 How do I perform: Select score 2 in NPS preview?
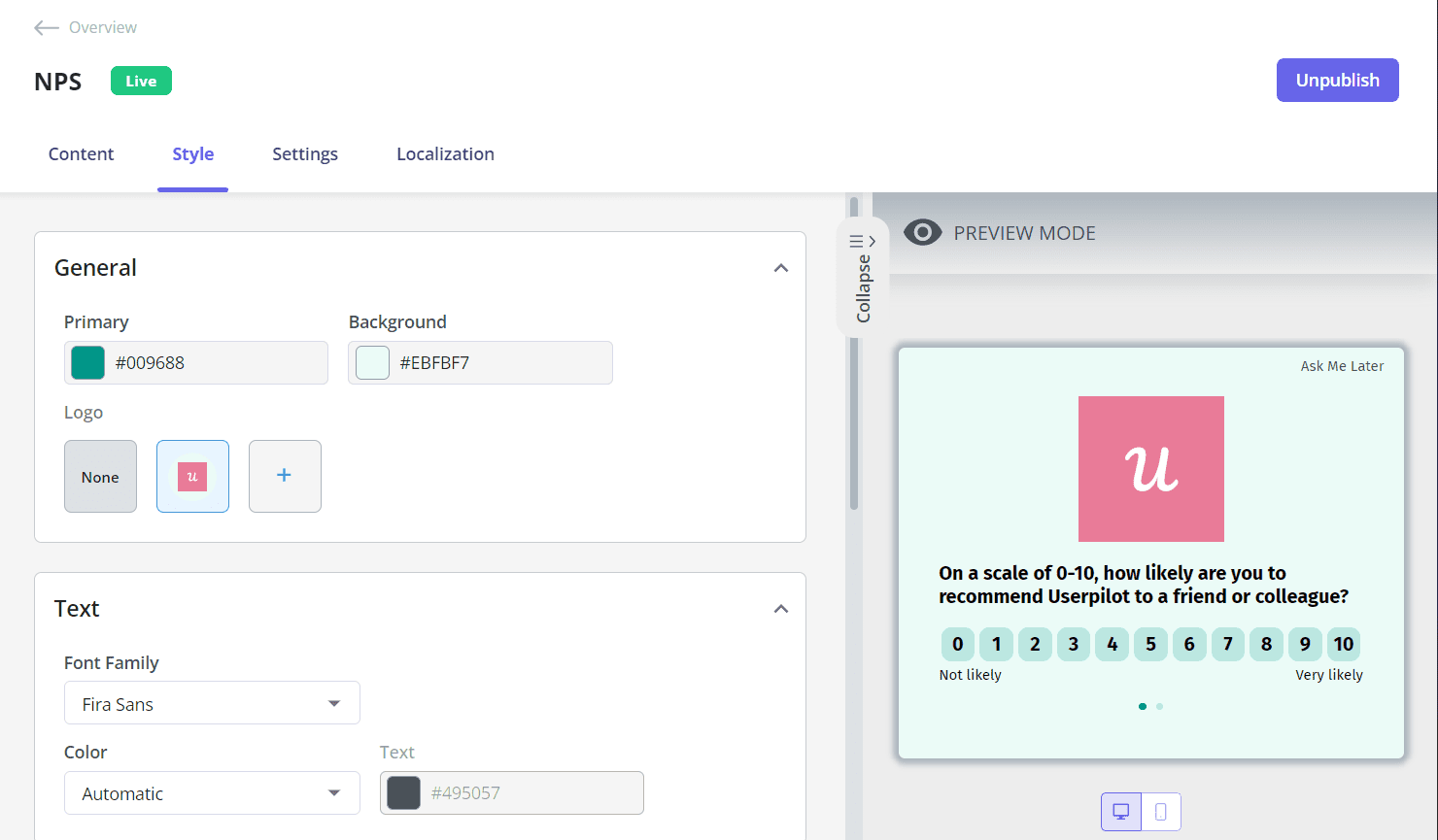pyautogui.click(x=1035, y=644)
